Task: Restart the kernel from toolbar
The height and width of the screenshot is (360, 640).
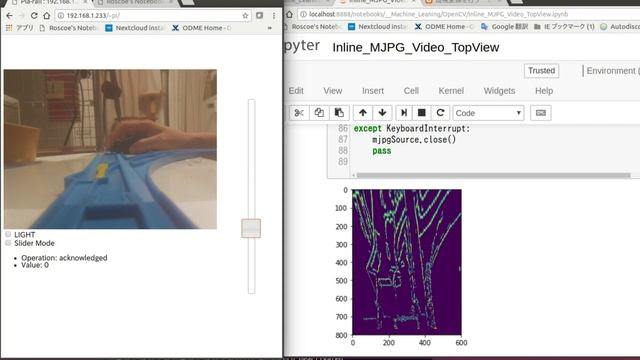Action: 440,113
